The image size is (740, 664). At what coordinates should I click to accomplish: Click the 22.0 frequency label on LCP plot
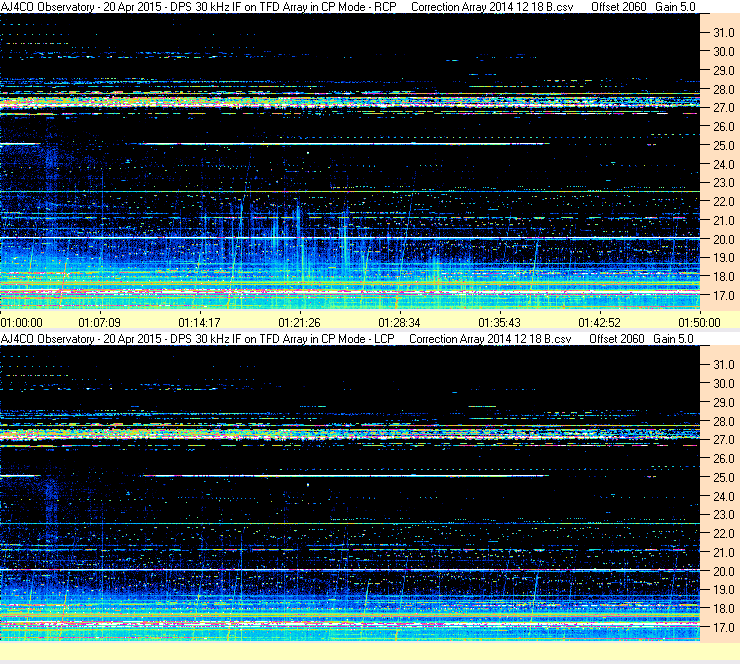click(x=724, y=534)
